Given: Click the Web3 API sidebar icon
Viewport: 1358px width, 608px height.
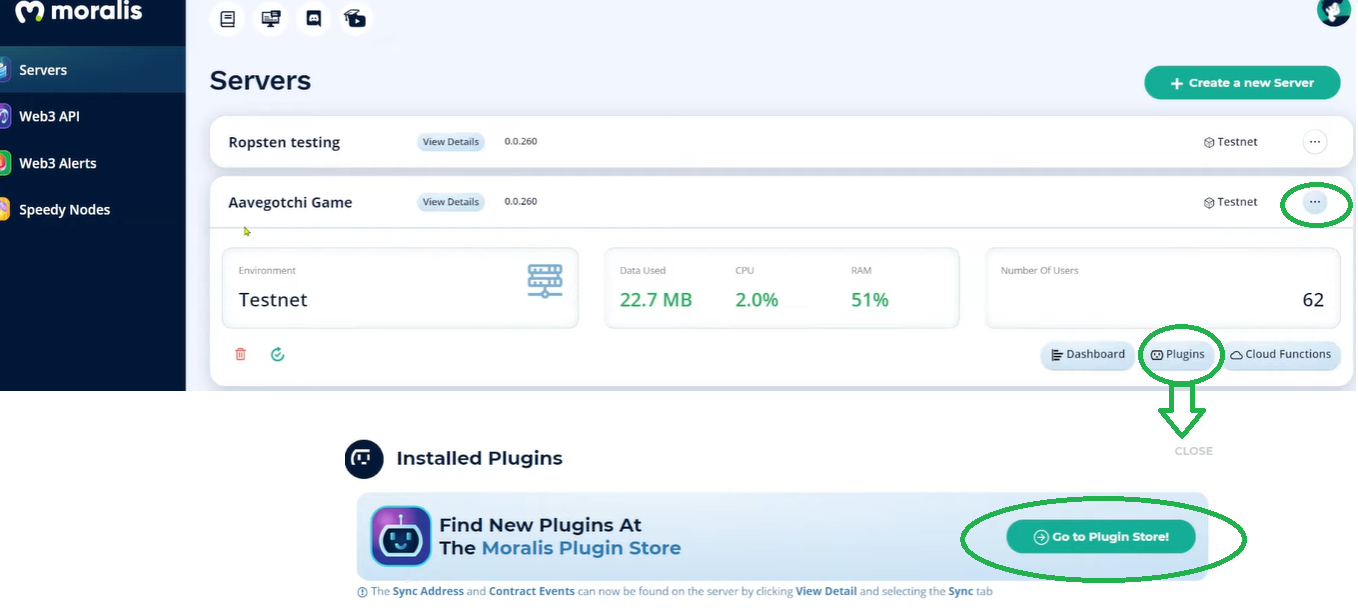Looking at the screenshot, I should tap(4, 116).
